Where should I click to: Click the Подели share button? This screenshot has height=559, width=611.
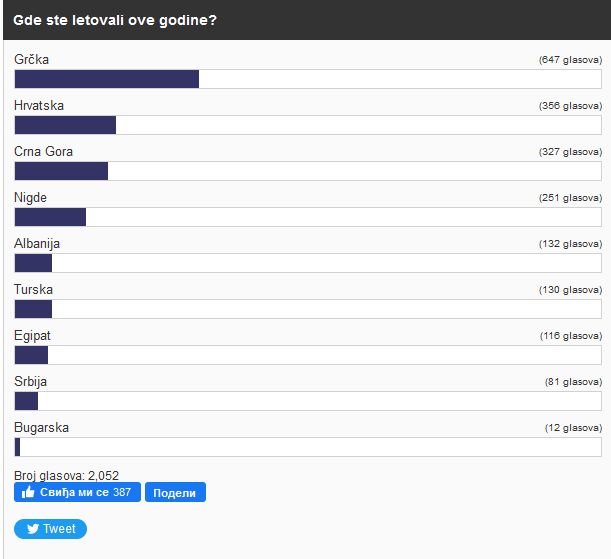pyautogui.click(x=175, y=492)
